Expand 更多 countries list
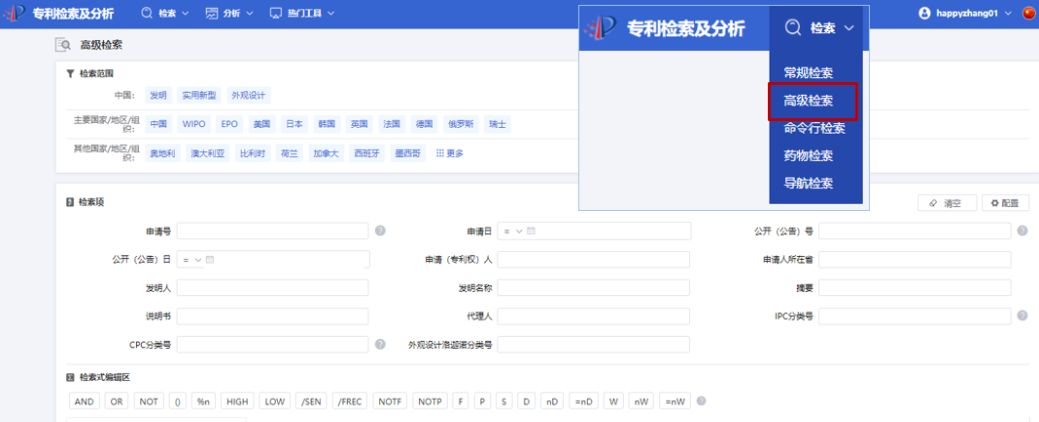The height and width of the screenshot is (422, 1039). tap(449, 154)
